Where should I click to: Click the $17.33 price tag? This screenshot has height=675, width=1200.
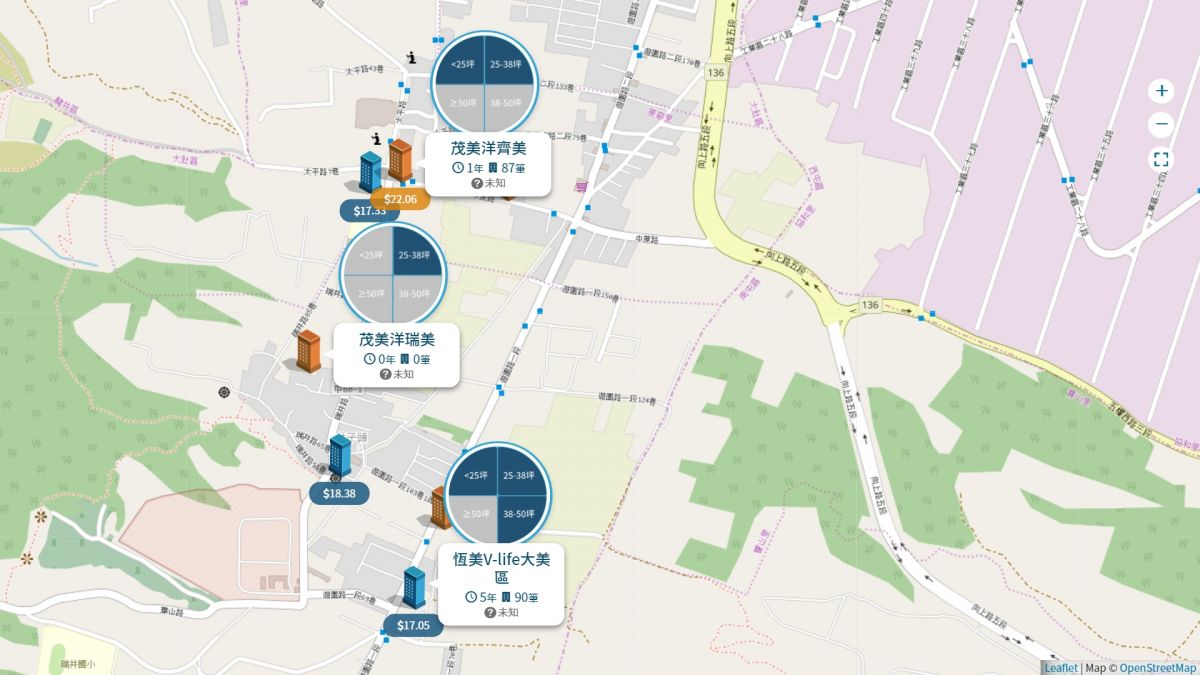(x=362, y=211)
